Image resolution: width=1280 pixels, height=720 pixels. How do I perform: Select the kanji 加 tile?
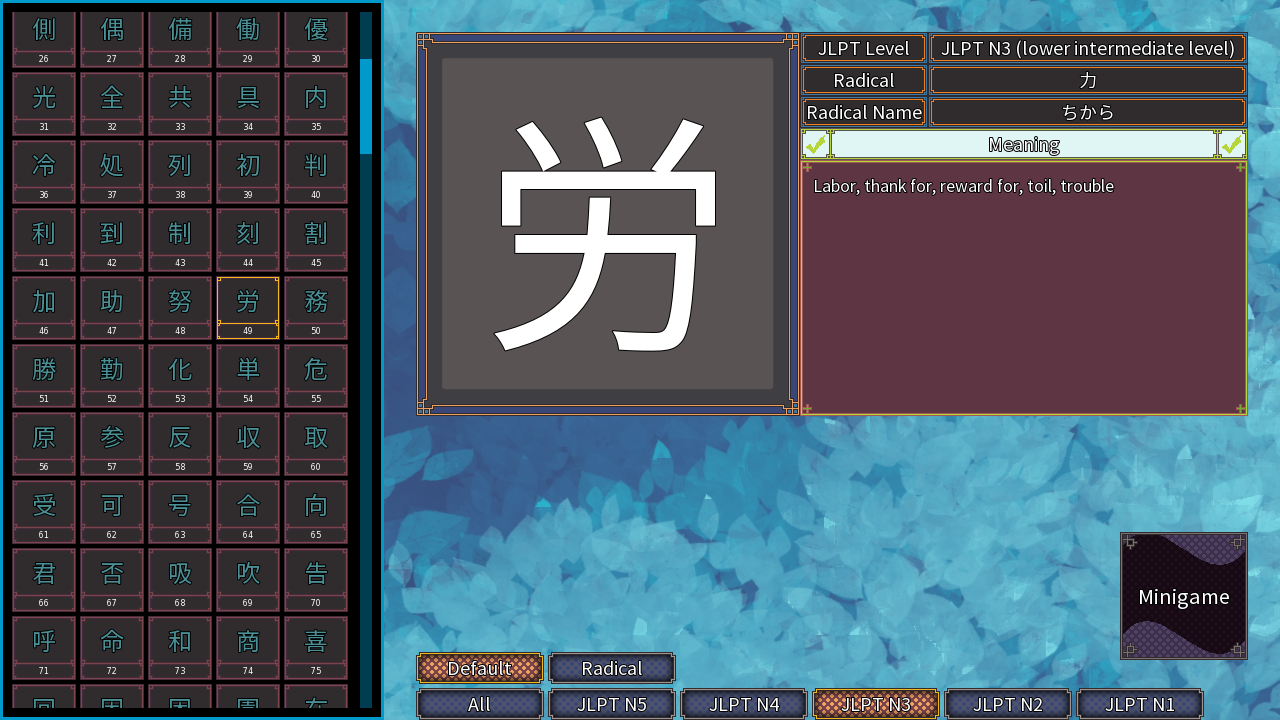pyautogui.click(x=44, y=303)
